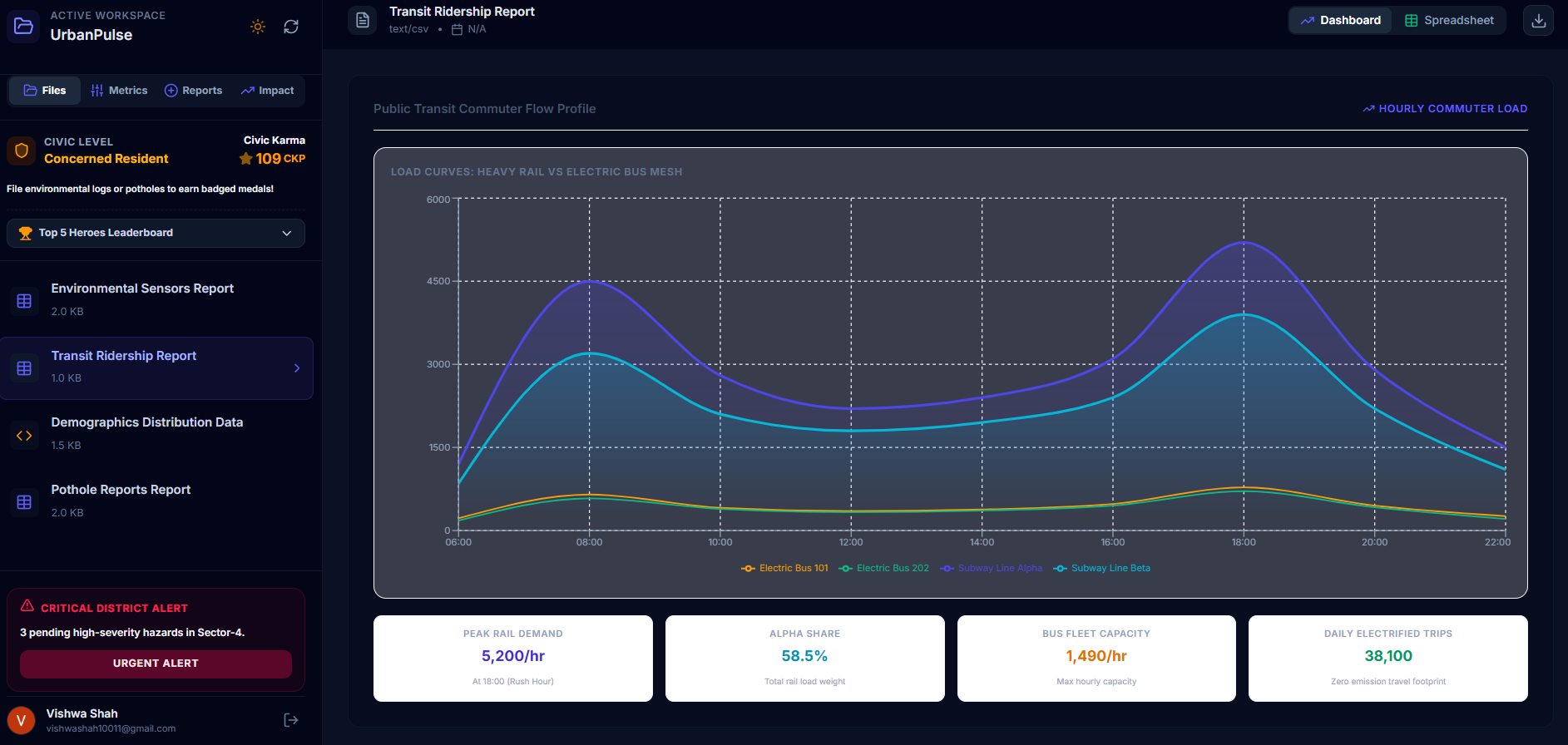Click the Peak Rail Demand card
1568x745 pixels.
(513, 659)
